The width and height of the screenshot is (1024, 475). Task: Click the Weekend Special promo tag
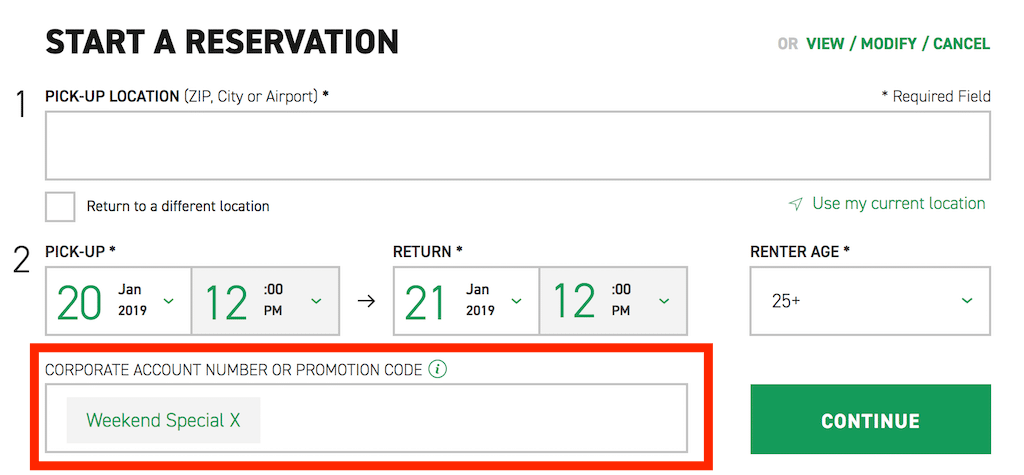tap(163, 420)
